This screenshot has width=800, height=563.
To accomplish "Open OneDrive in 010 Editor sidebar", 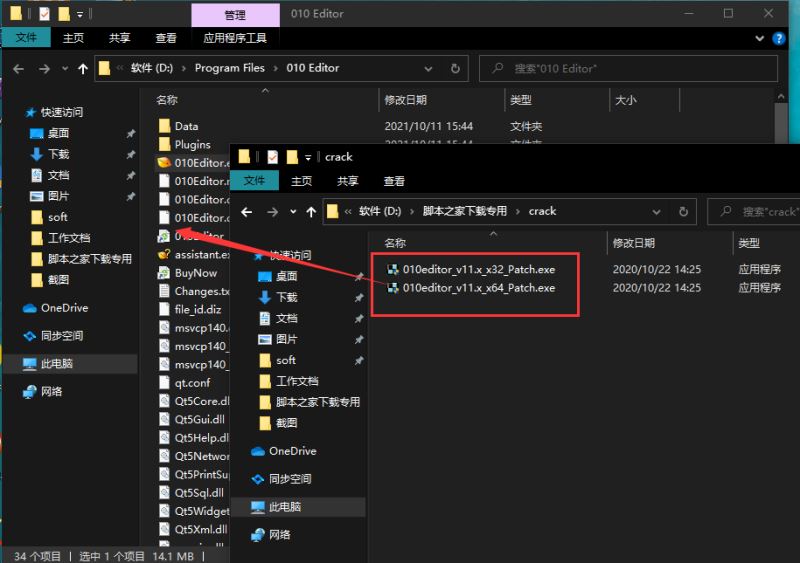I will click(56, 308).
